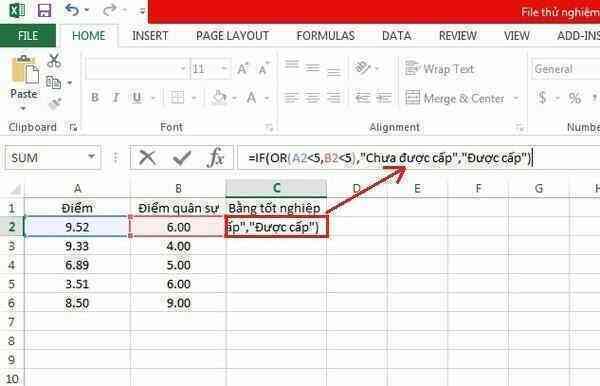Switch to the DATA tab
This screenshot has height=386, width=600.
pos(396,36)
